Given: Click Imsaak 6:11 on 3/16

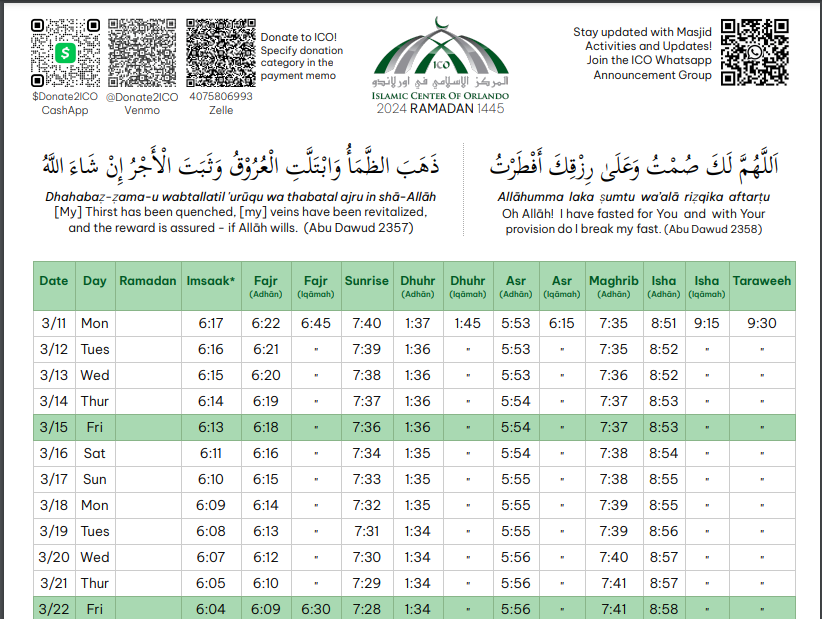Looking at the screenshot, I should [211, 453].
